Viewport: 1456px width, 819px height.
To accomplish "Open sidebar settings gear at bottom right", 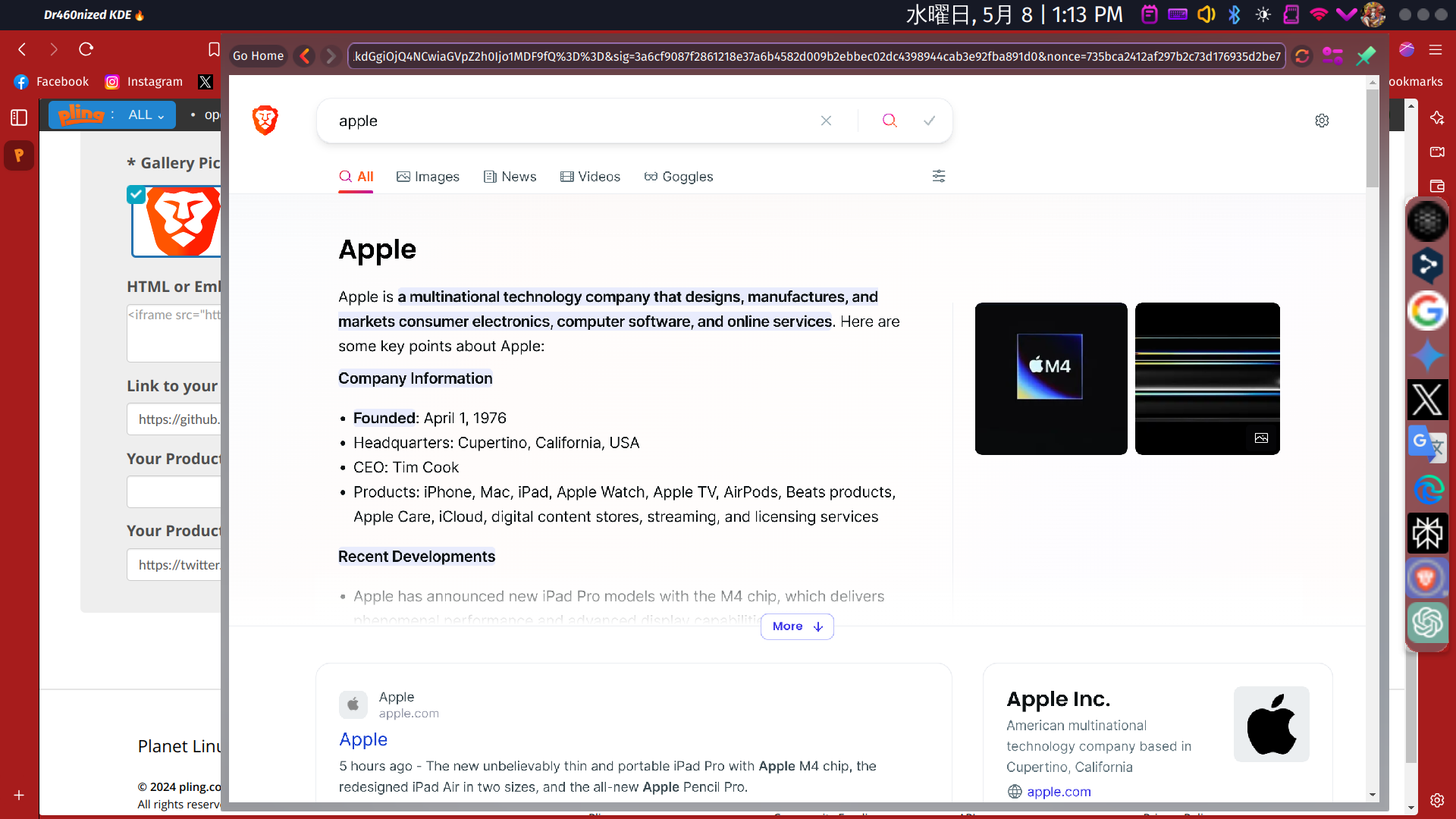I will click(x=1437, y=800).
